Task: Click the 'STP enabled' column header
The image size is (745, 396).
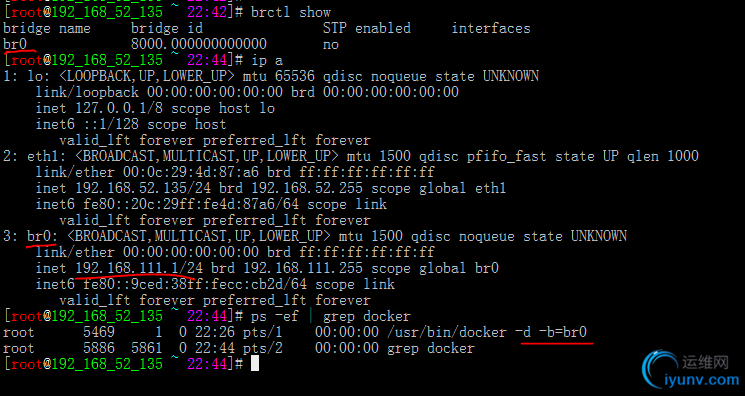Action: 366,28
